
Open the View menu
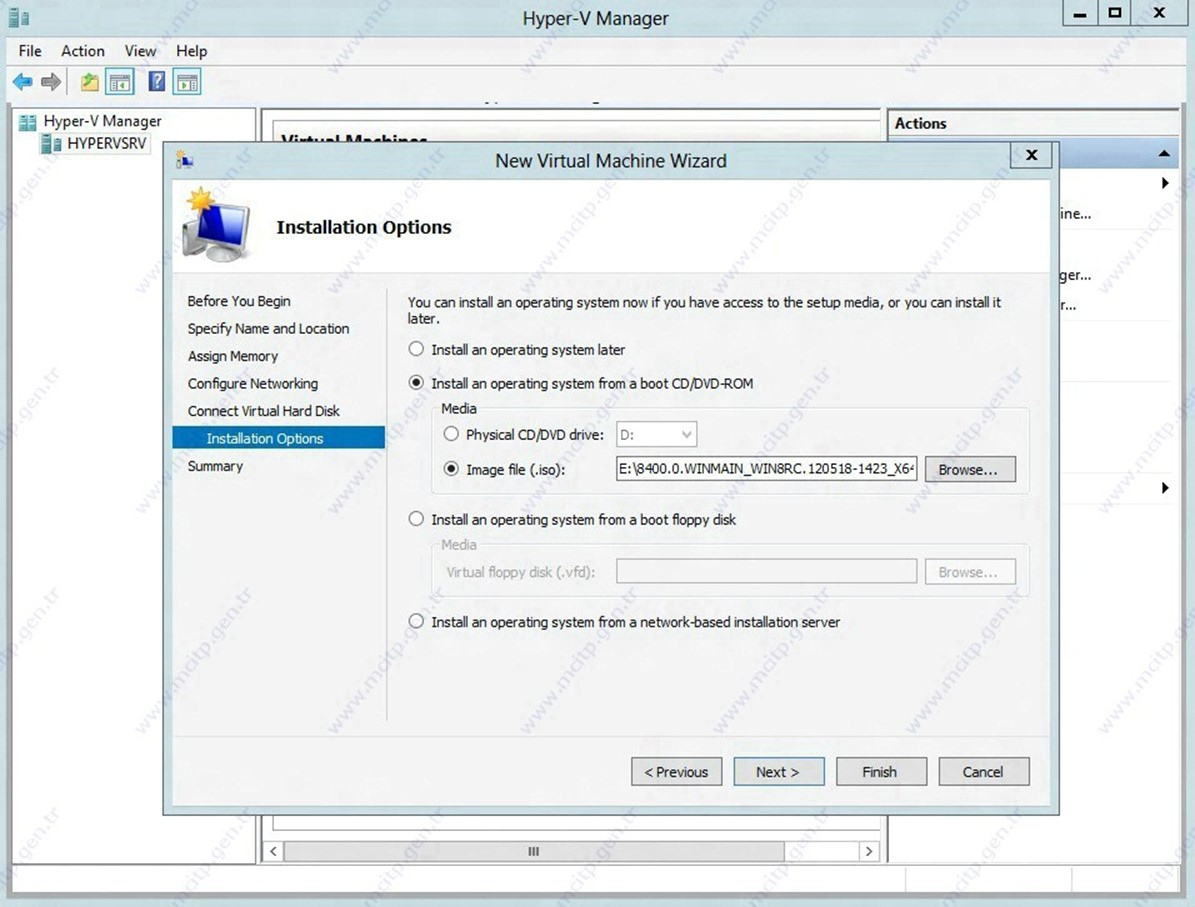coord(140,51)
